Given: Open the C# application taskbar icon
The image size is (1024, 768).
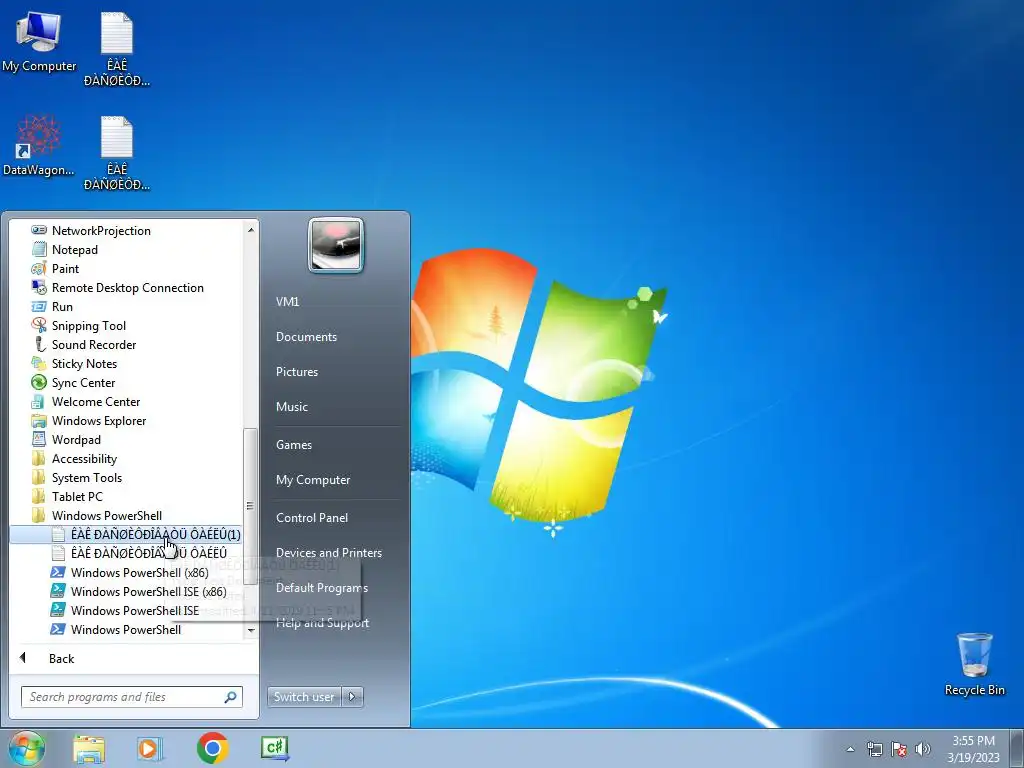Looking at the screenshot, I should tap(275, 748).
